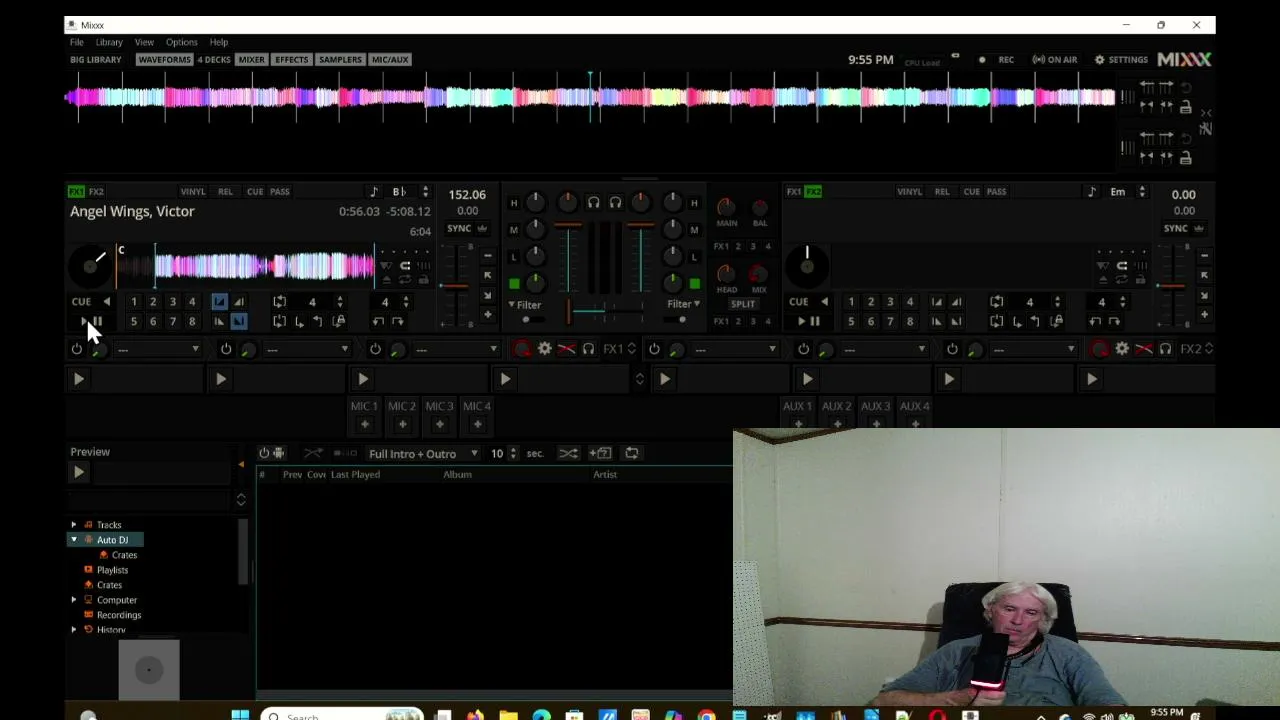Open the Library menu

click(109, 42)
